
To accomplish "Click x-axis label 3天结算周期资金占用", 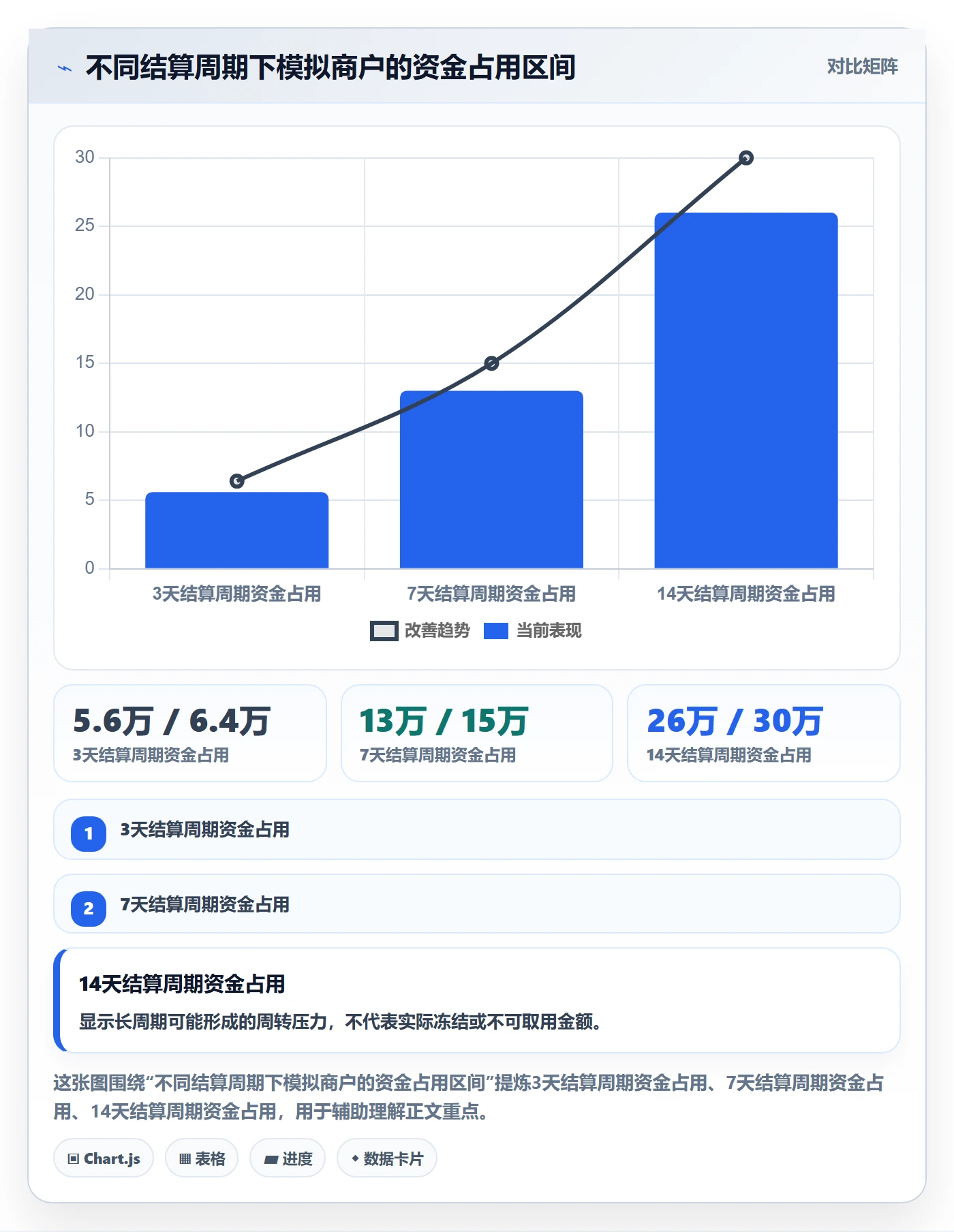I will 236,594.
